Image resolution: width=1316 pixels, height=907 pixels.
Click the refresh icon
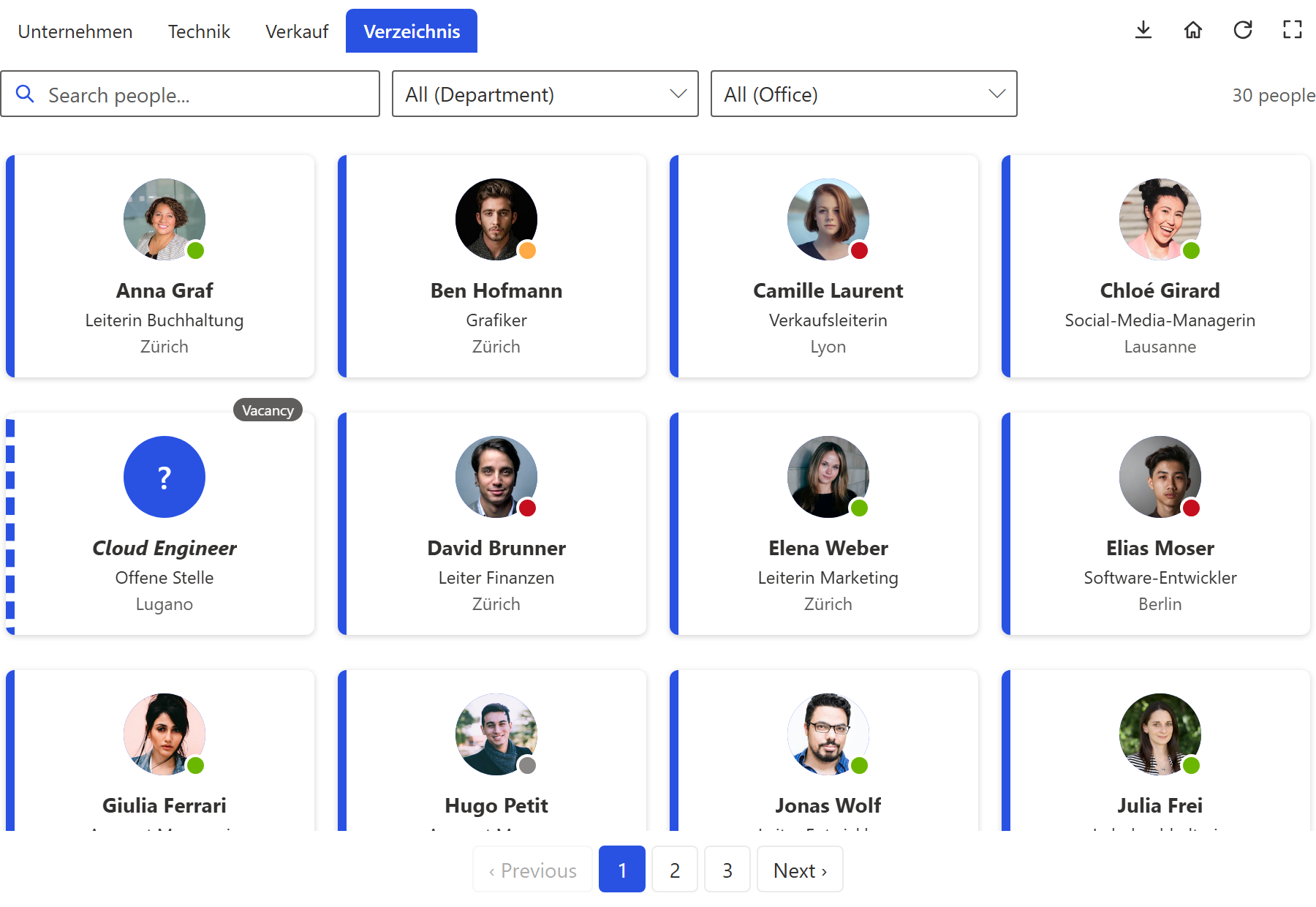(x=1243, y=30)
